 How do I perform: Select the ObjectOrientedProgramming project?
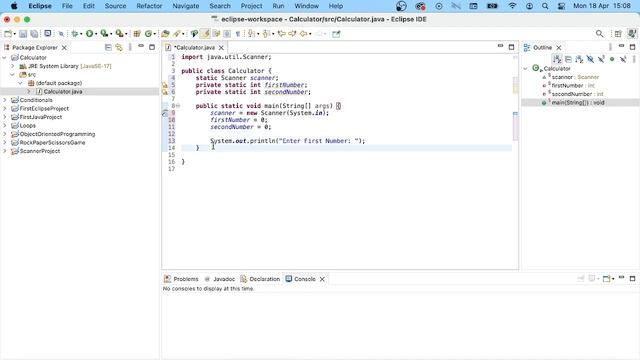click(x=57, y=134)
